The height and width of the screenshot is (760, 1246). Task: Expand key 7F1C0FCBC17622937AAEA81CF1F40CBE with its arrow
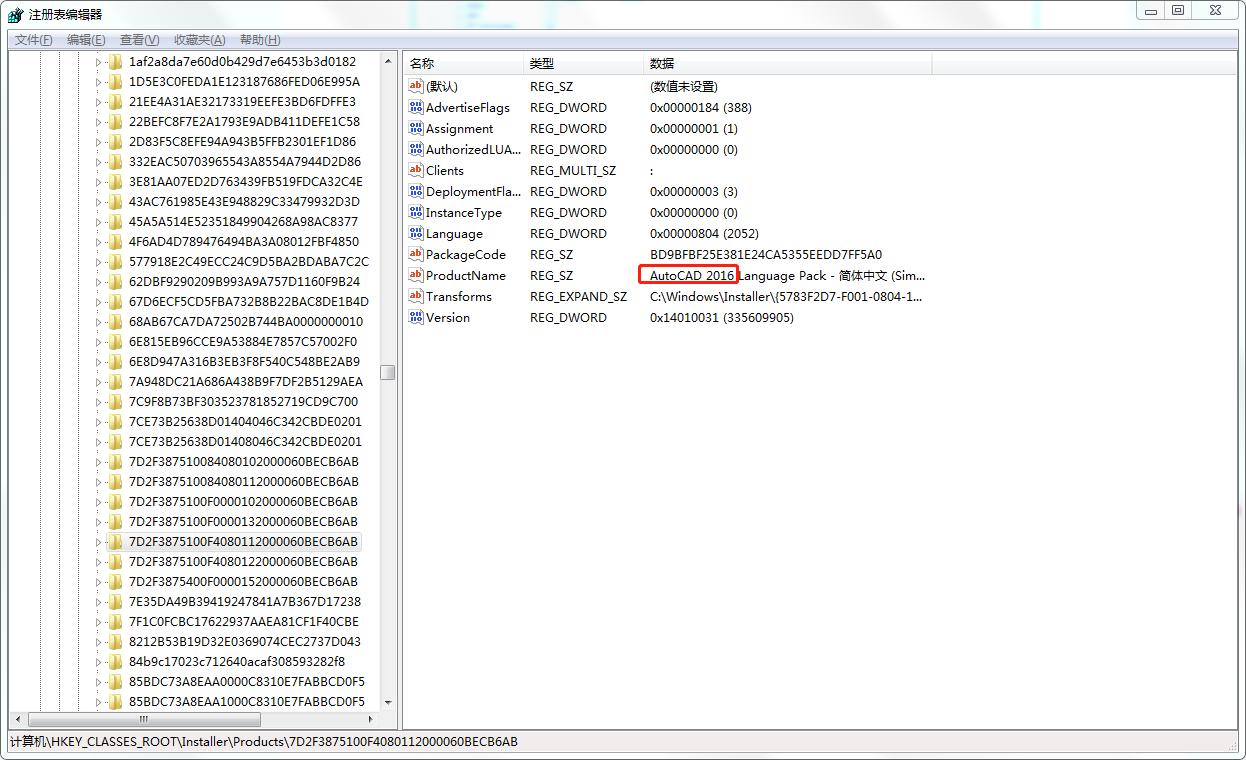pos(99,622)
